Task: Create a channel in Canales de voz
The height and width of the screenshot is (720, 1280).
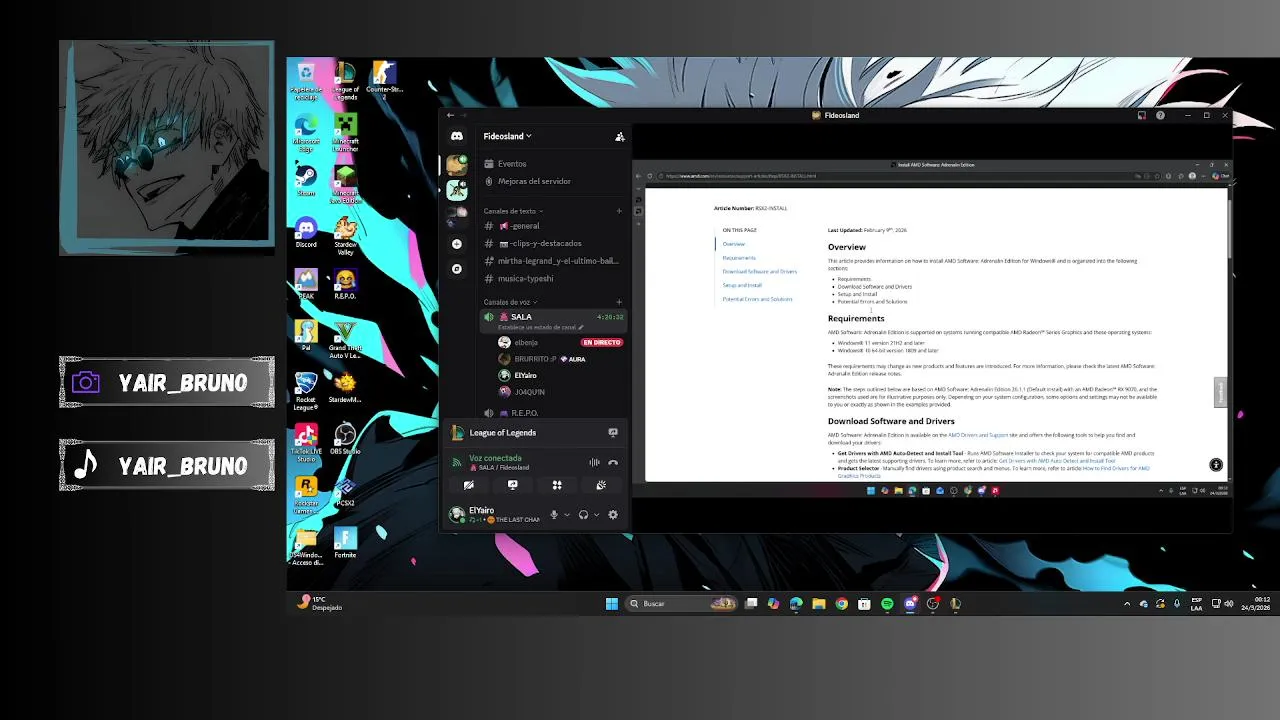Action: pos(619,302)
